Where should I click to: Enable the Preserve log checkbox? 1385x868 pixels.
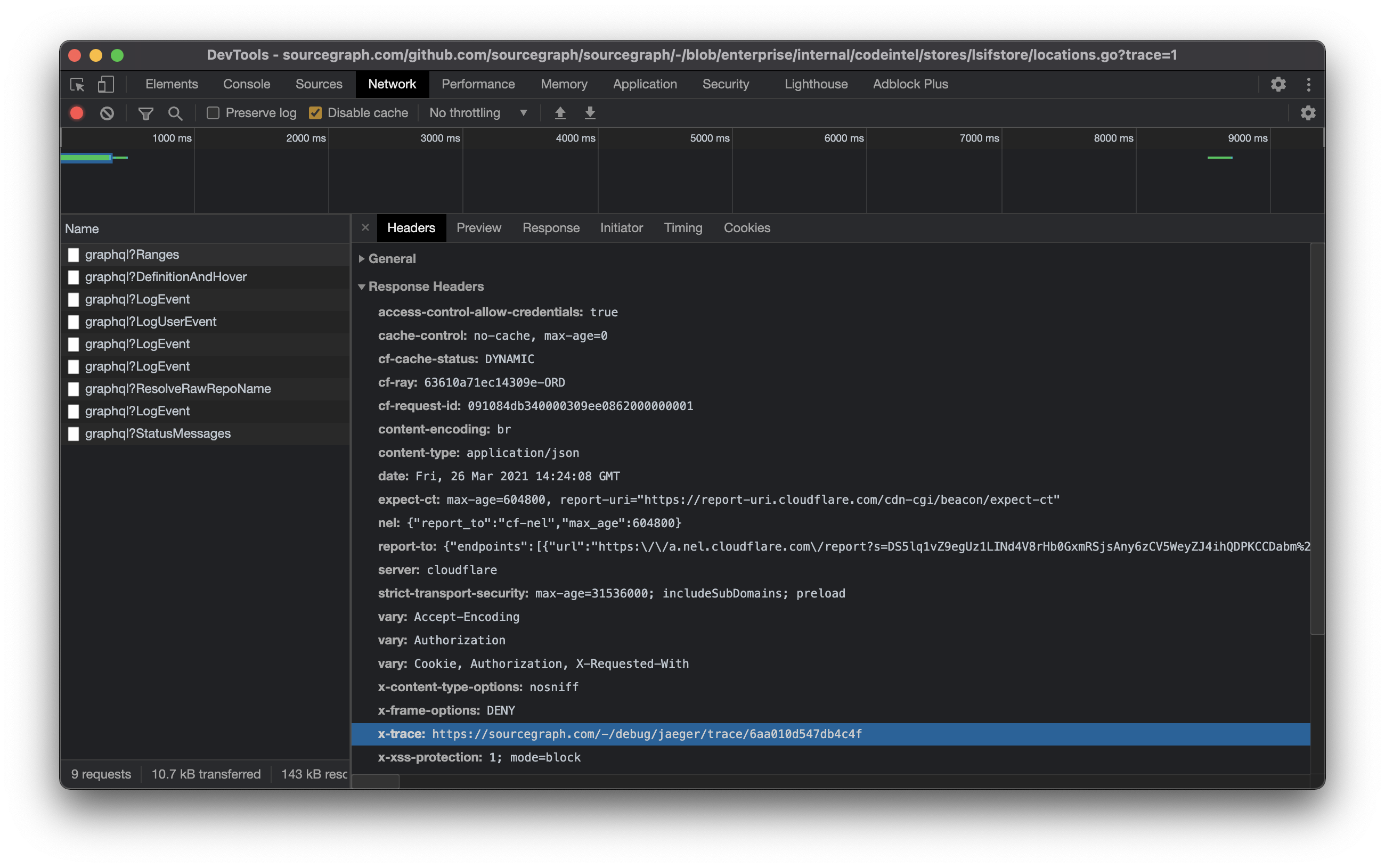pos(213,113)
